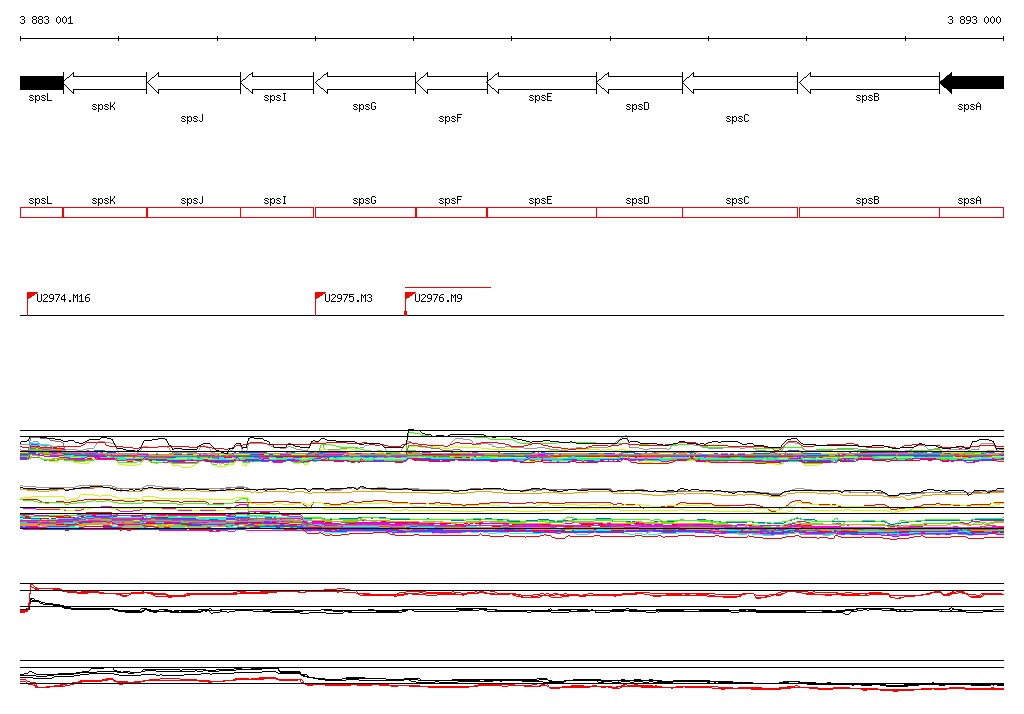Click the red flag for U2975.M3

click(320, 297)
